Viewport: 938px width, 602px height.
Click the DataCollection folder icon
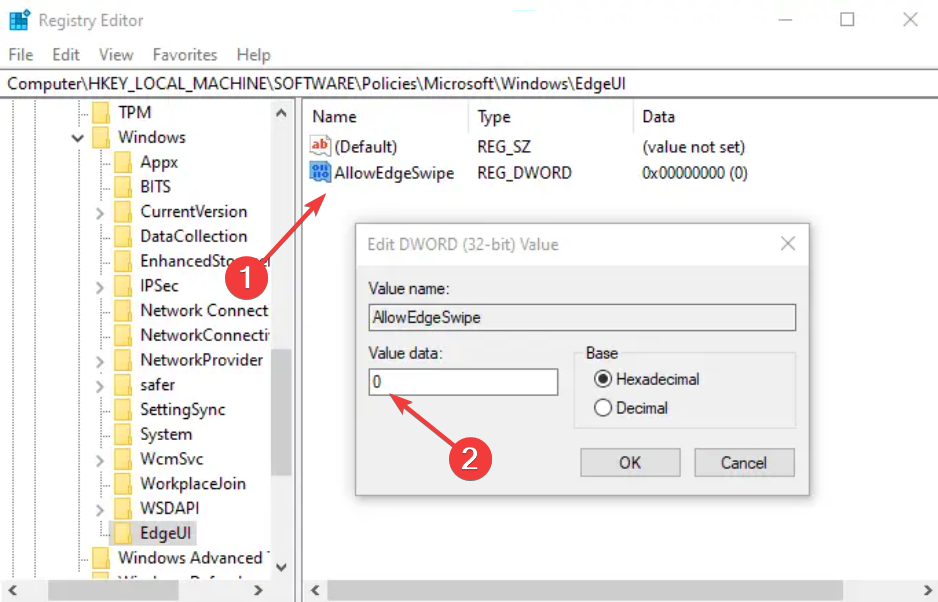click(123, 236)
